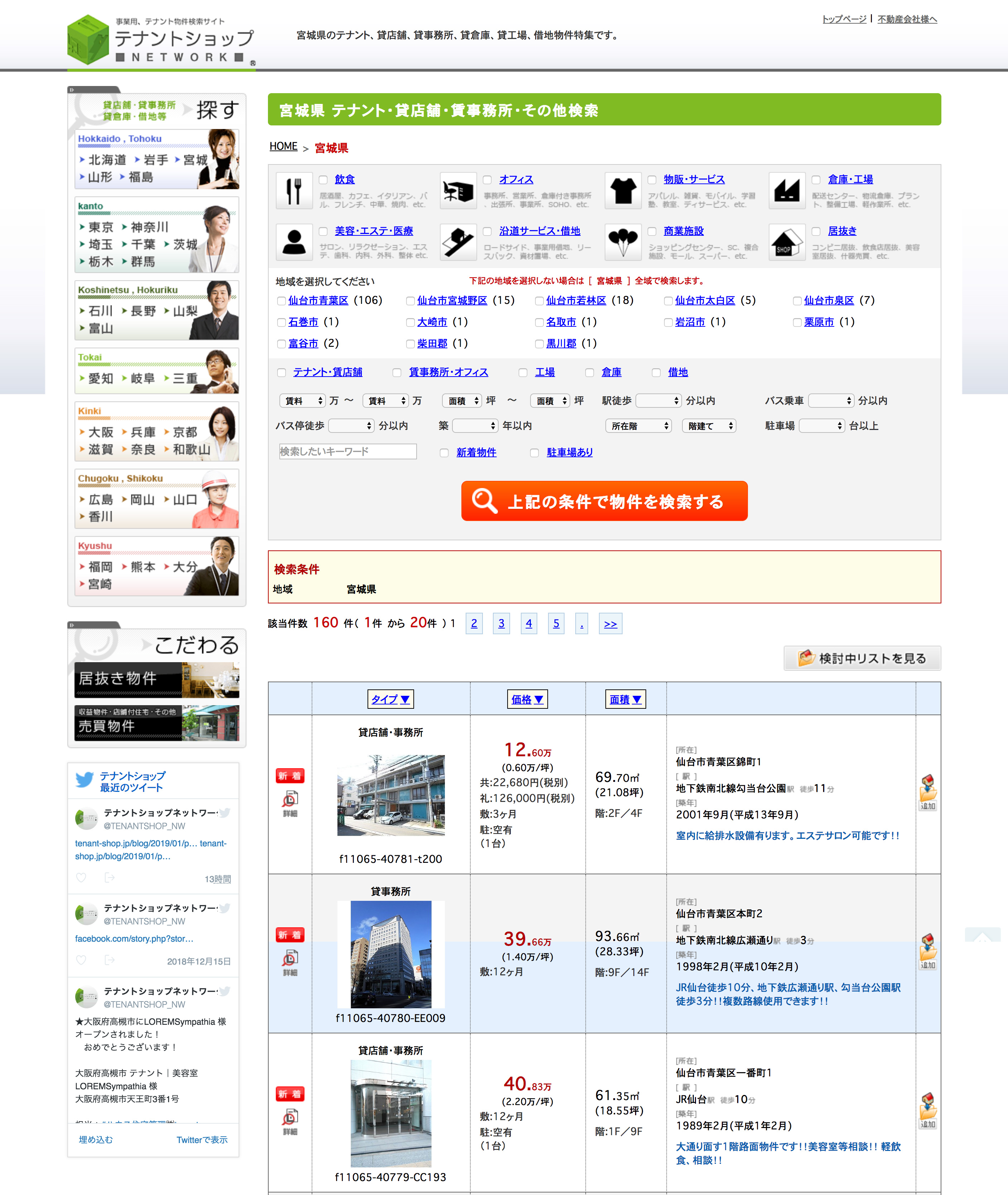The image size is (1008, 1195).
Task: Click the 検索したいキーワード input field
Action: tap(348, 451)
